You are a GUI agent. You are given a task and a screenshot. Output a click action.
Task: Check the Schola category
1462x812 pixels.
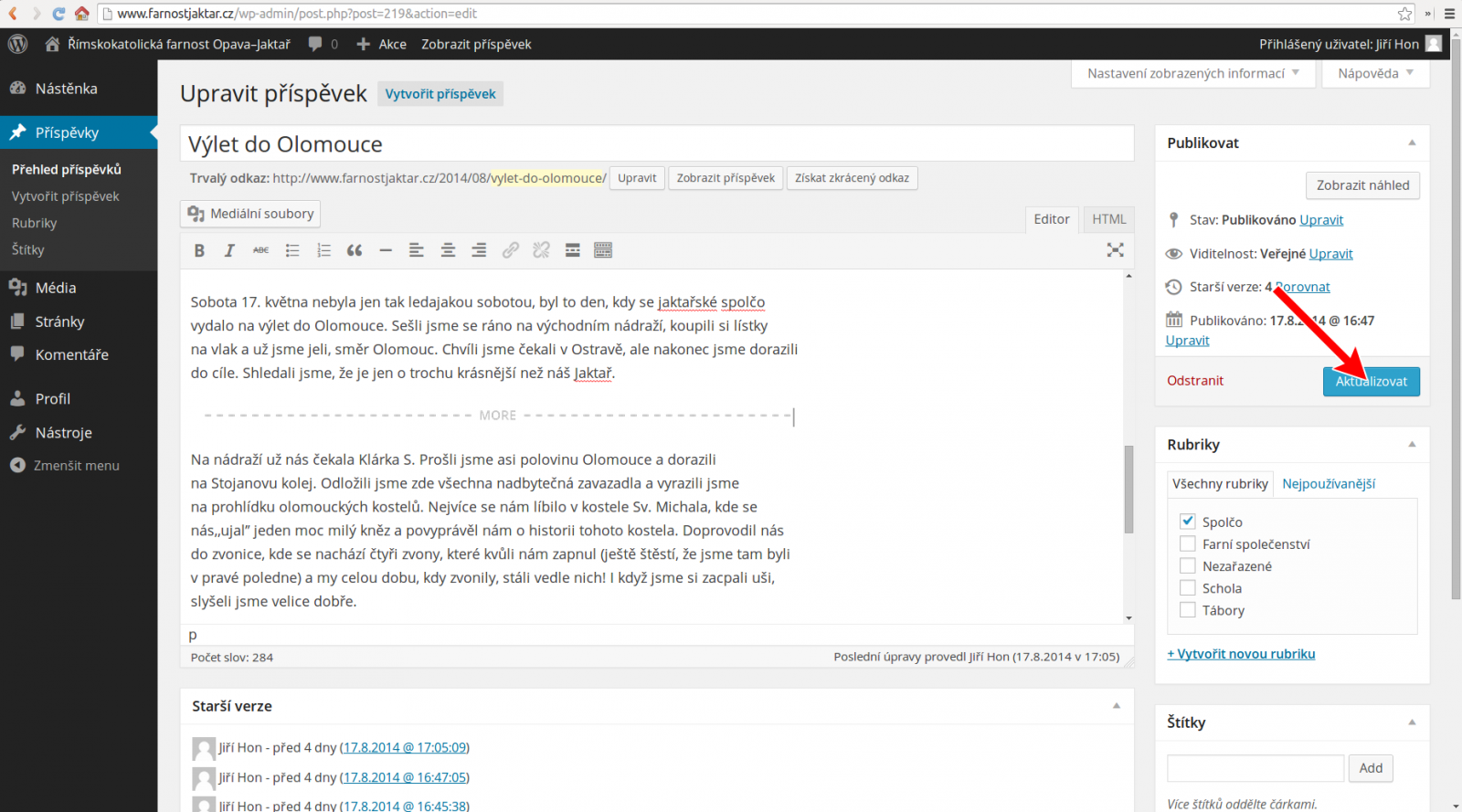1188,587
